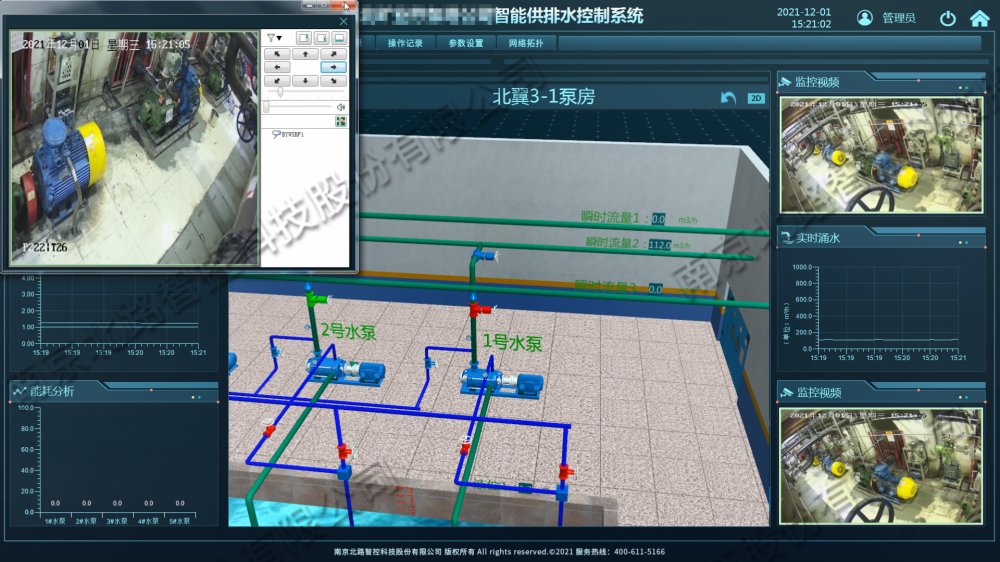Click the administrator user avatar icon
The image size is (1000, 562).
point(865,18)
